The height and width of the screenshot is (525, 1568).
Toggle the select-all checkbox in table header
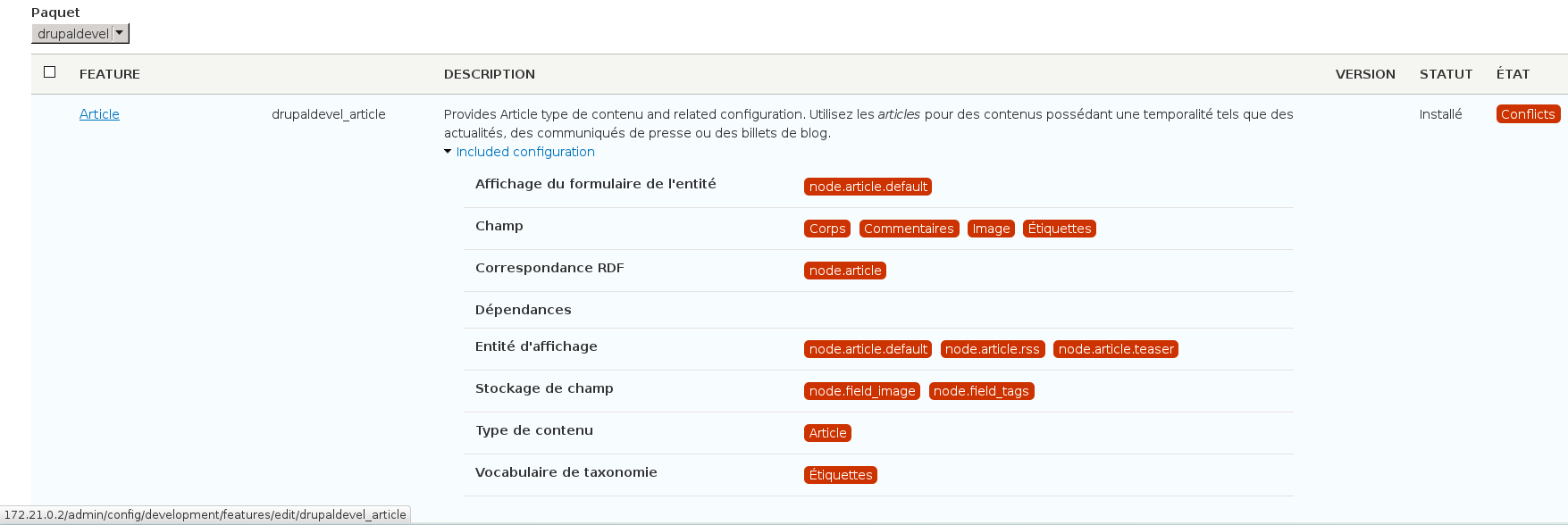(50, 72)
